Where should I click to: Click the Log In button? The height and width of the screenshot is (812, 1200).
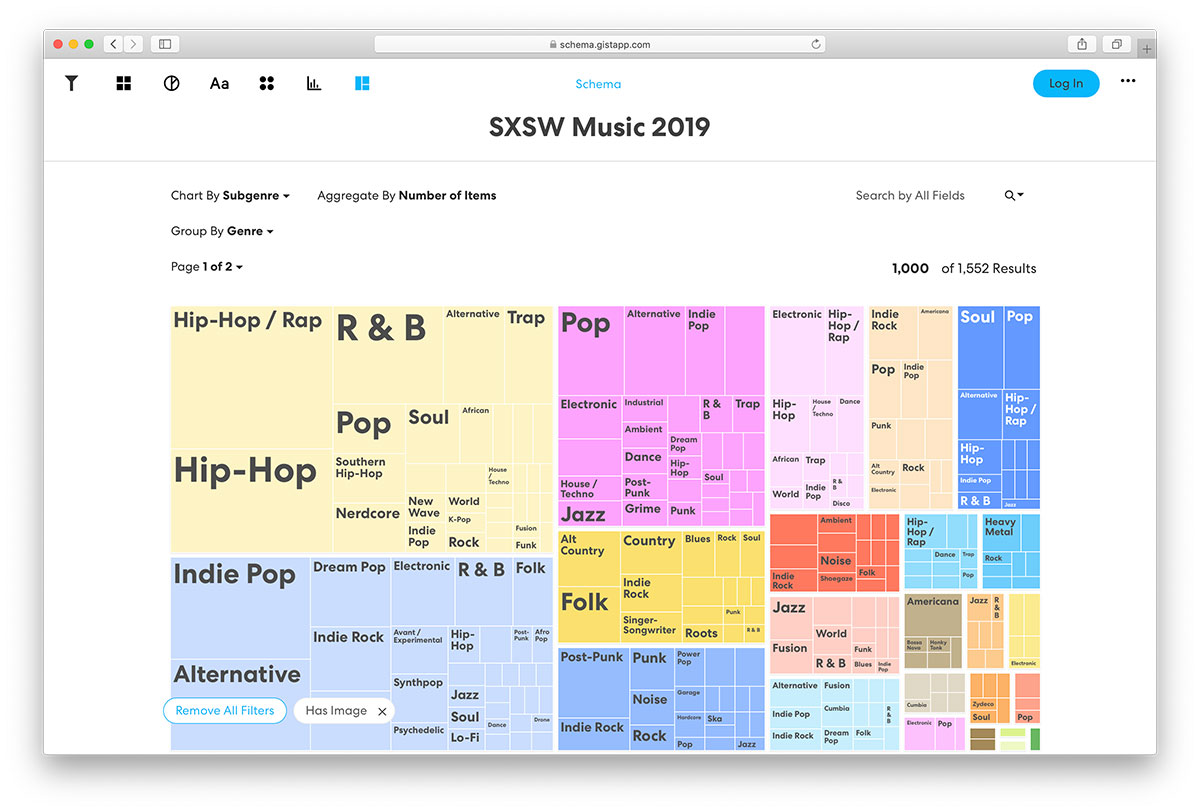(1066, 84)
